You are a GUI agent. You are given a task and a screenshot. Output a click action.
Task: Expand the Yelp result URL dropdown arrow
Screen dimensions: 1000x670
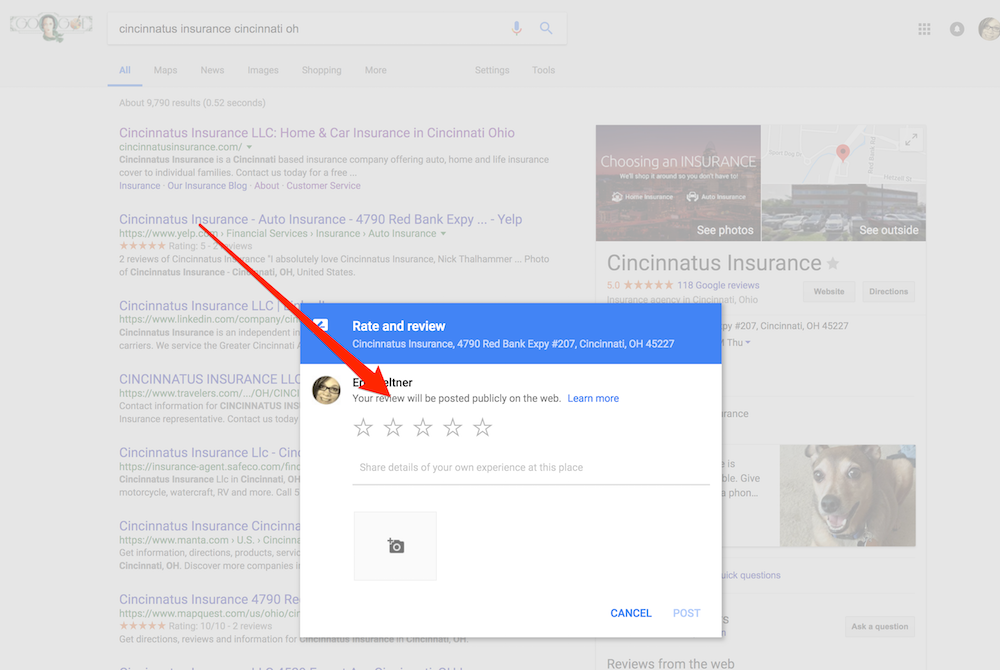(x=443, y=234)
